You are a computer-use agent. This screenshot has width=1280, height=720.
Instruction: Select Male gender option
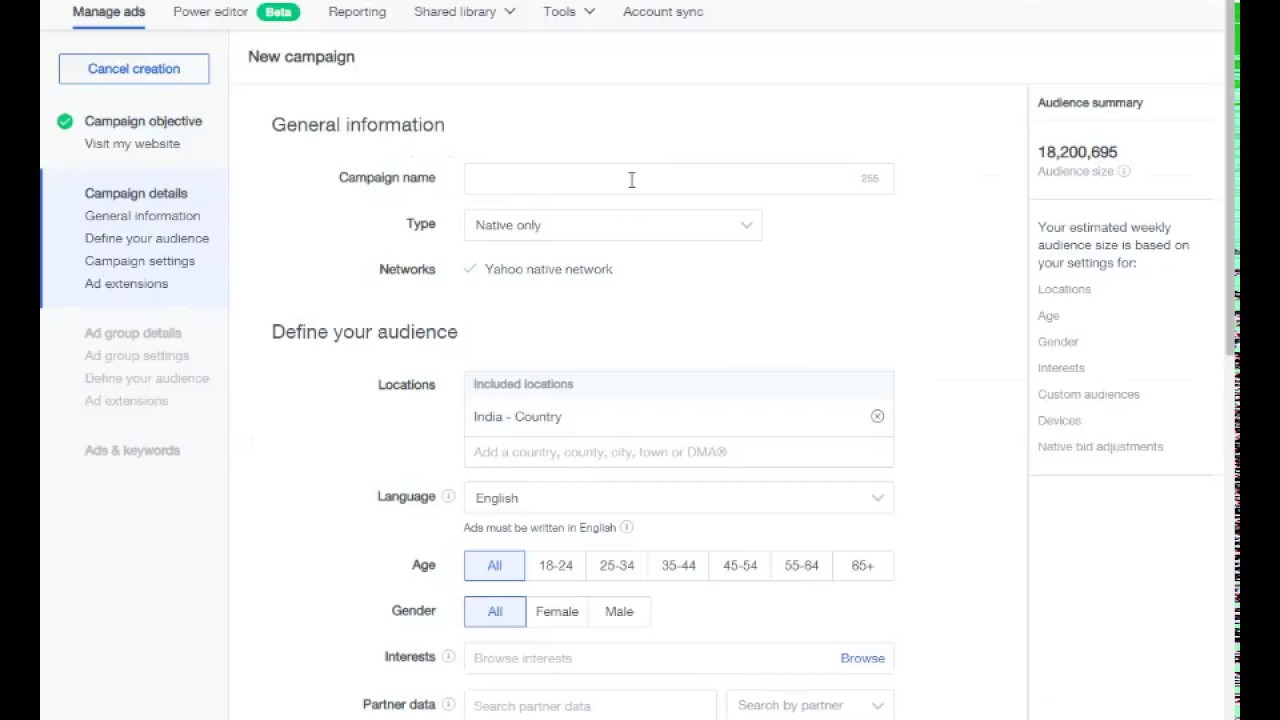click(619, 612)
